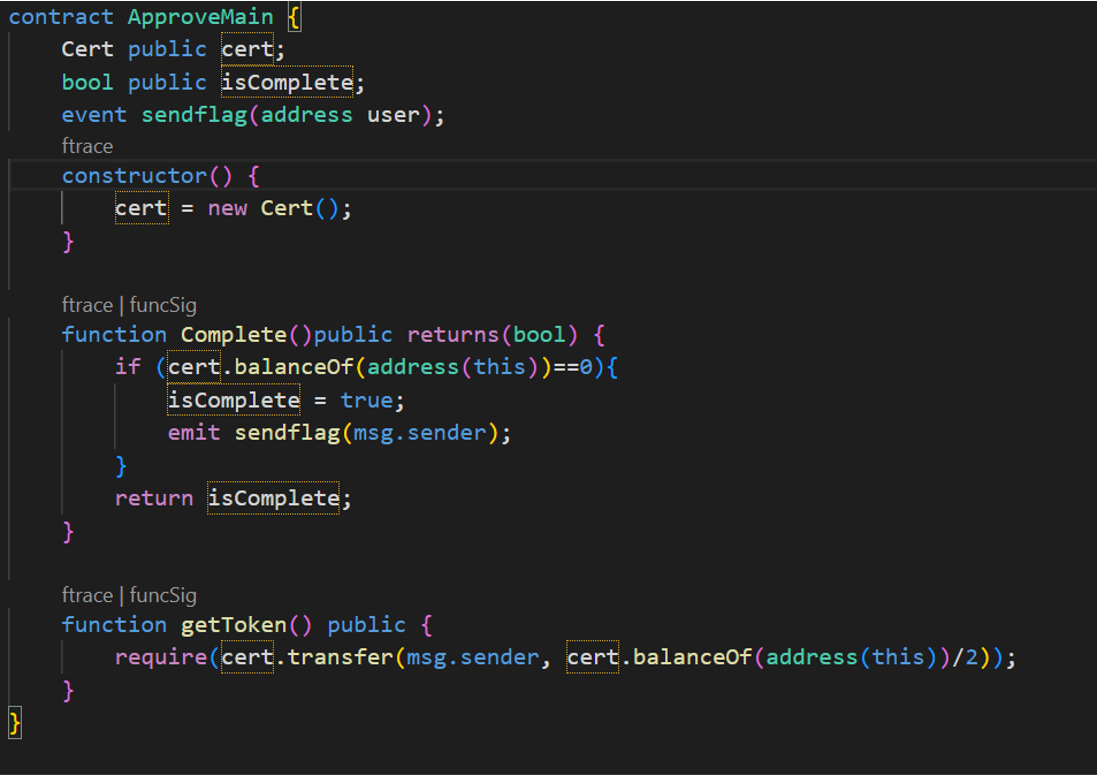Screen dimensions: 1097x775
Task: Click the ftrace code lens above constructor
Action: (87, 146)
